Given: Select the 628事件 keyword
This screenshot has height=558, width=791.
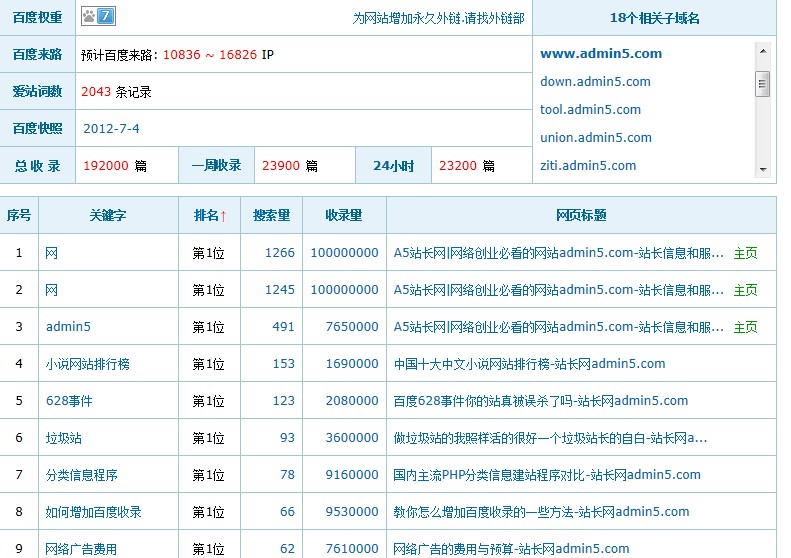Looking at the screenshot, I should coord(69,401).
